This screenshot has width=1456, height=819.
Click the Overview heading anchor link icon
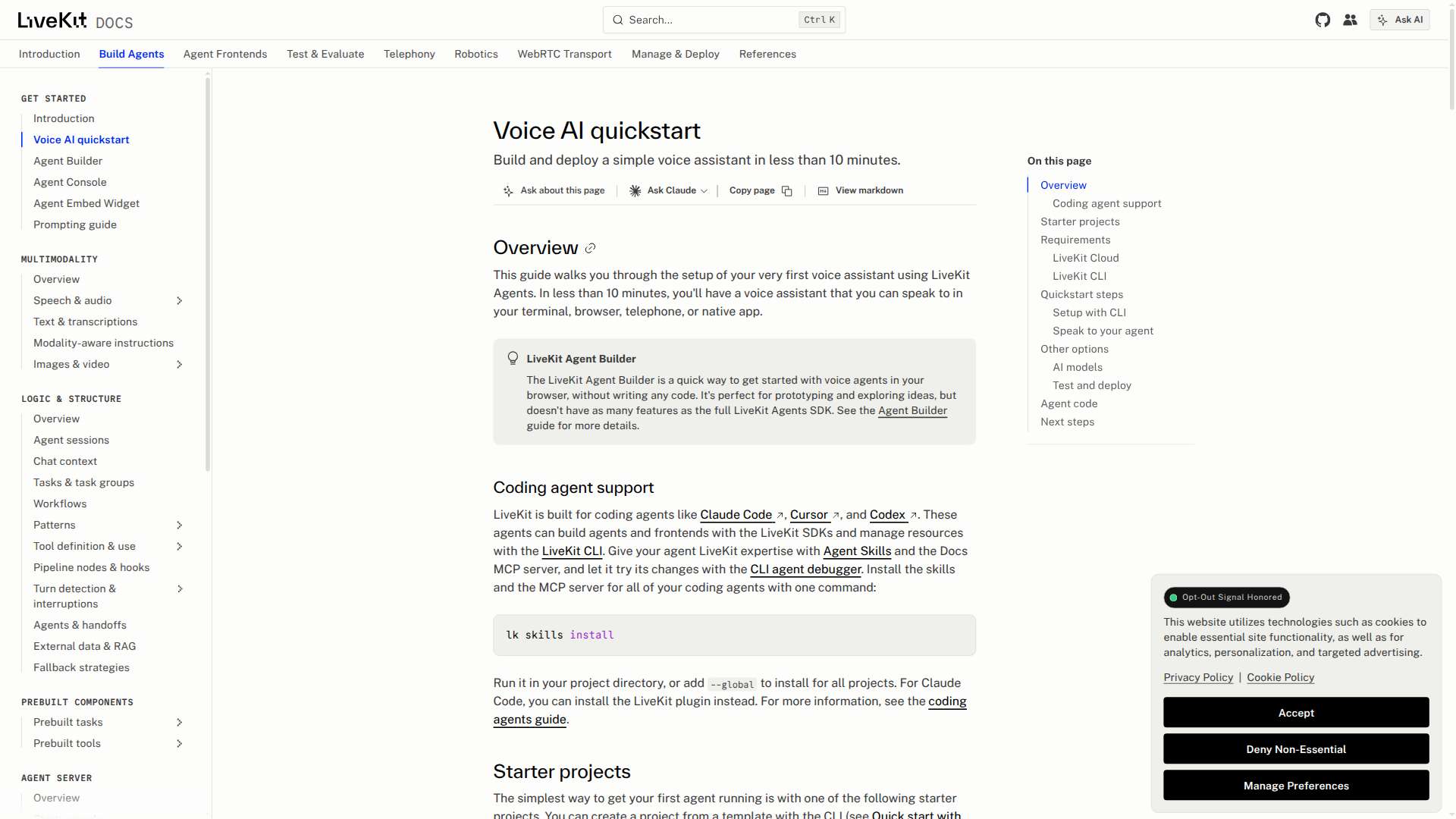[x=590, y=248]
